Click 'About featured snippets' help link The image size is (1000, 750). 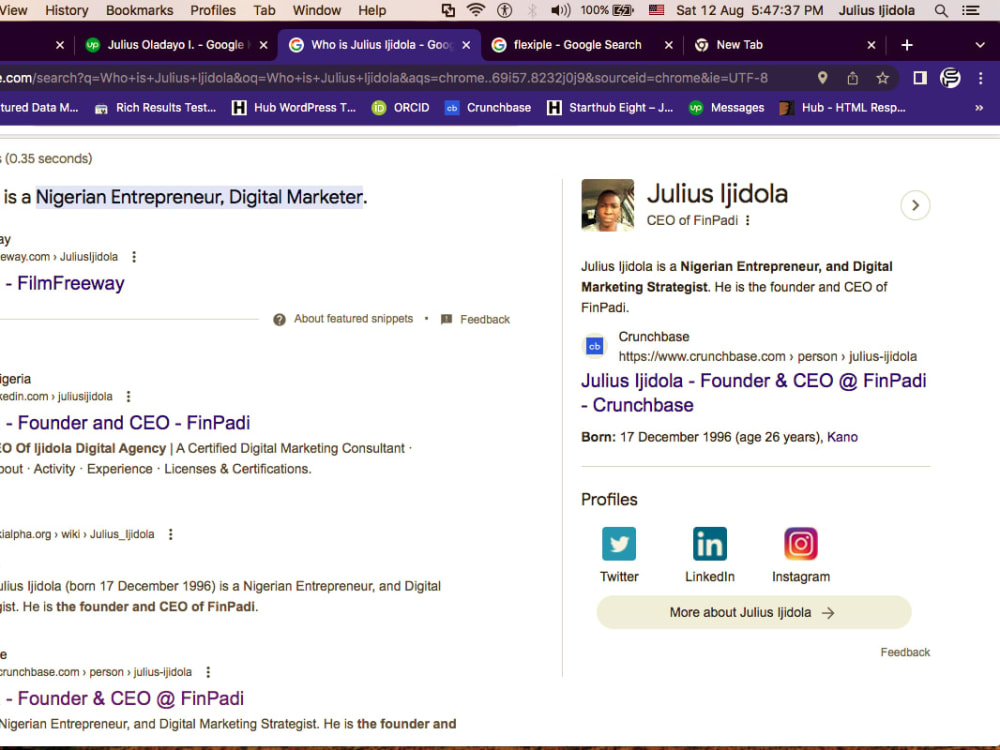click(x=353, y=319)
